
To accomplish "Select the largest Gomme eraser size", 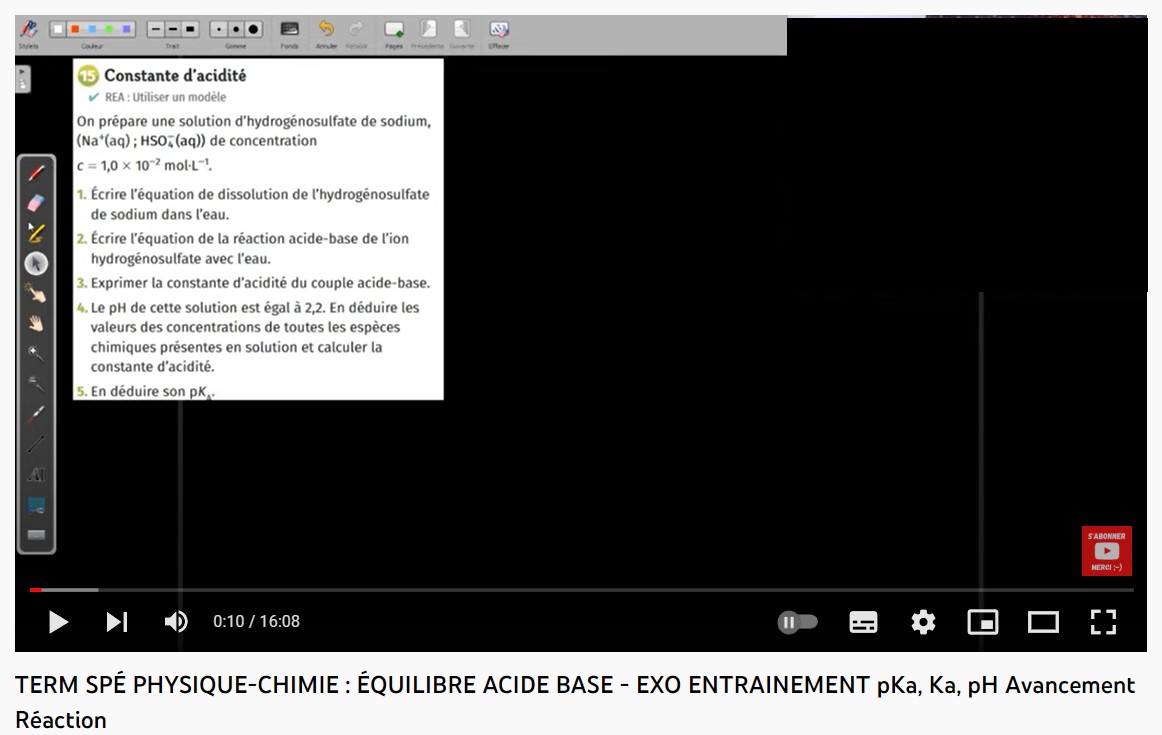I will point(253,29).
